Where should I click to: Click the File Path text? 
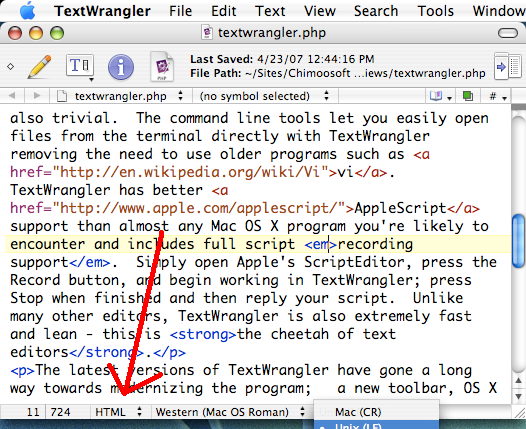338,73
